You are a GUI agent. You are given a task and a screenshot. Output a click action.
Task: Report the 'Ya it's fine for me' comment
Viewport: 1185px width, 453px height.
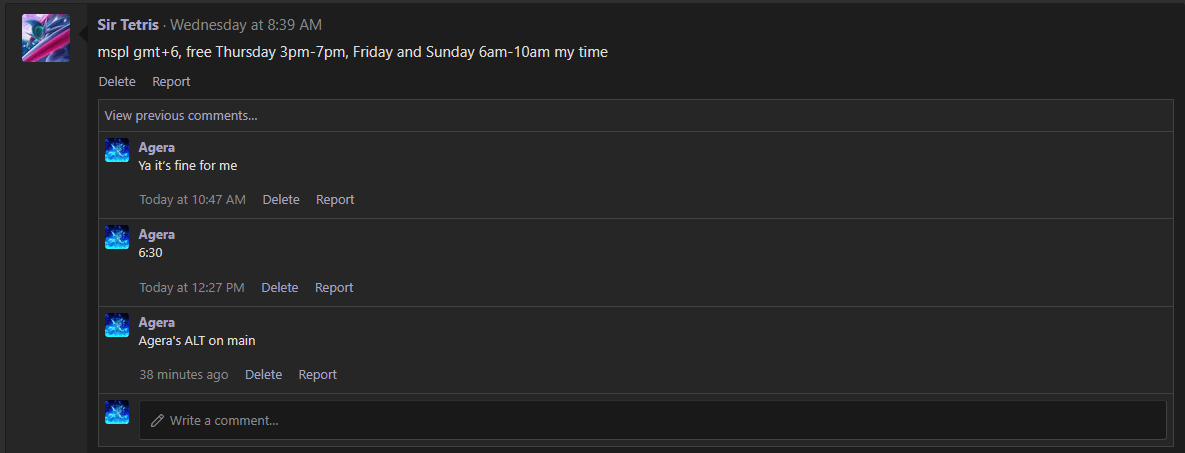[336, 200]
